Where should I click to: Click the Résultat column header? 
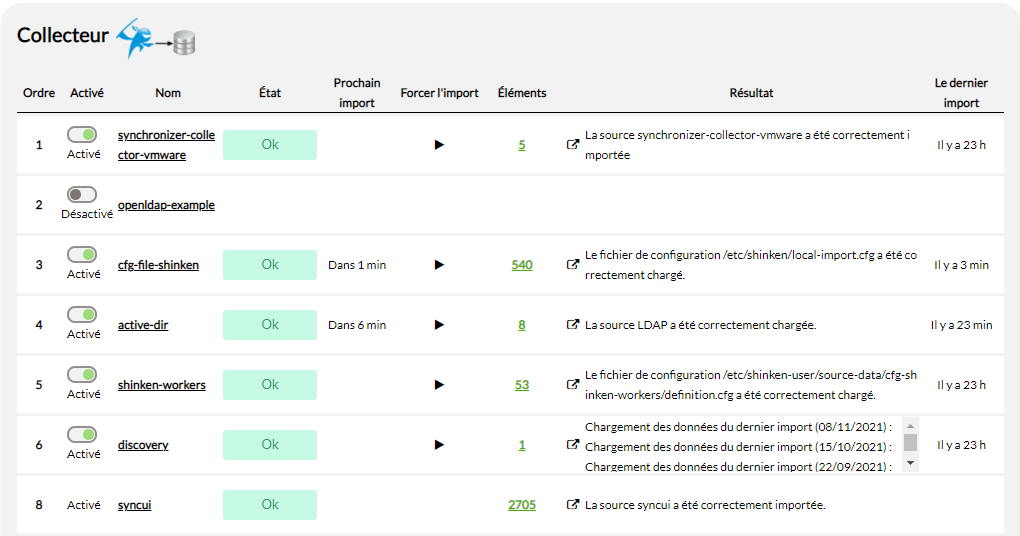[x=751, y=93]
